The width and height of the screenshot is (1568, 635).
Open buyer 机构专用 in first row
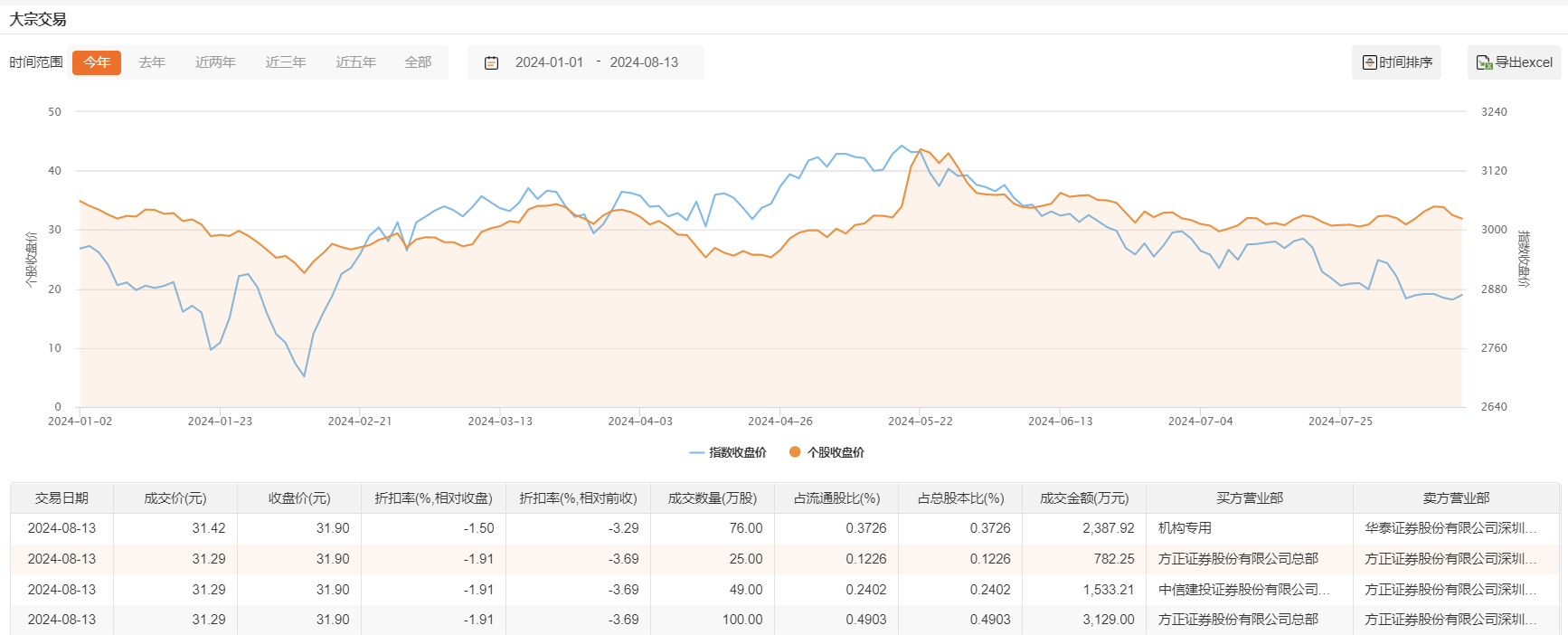coord(1185,528)
